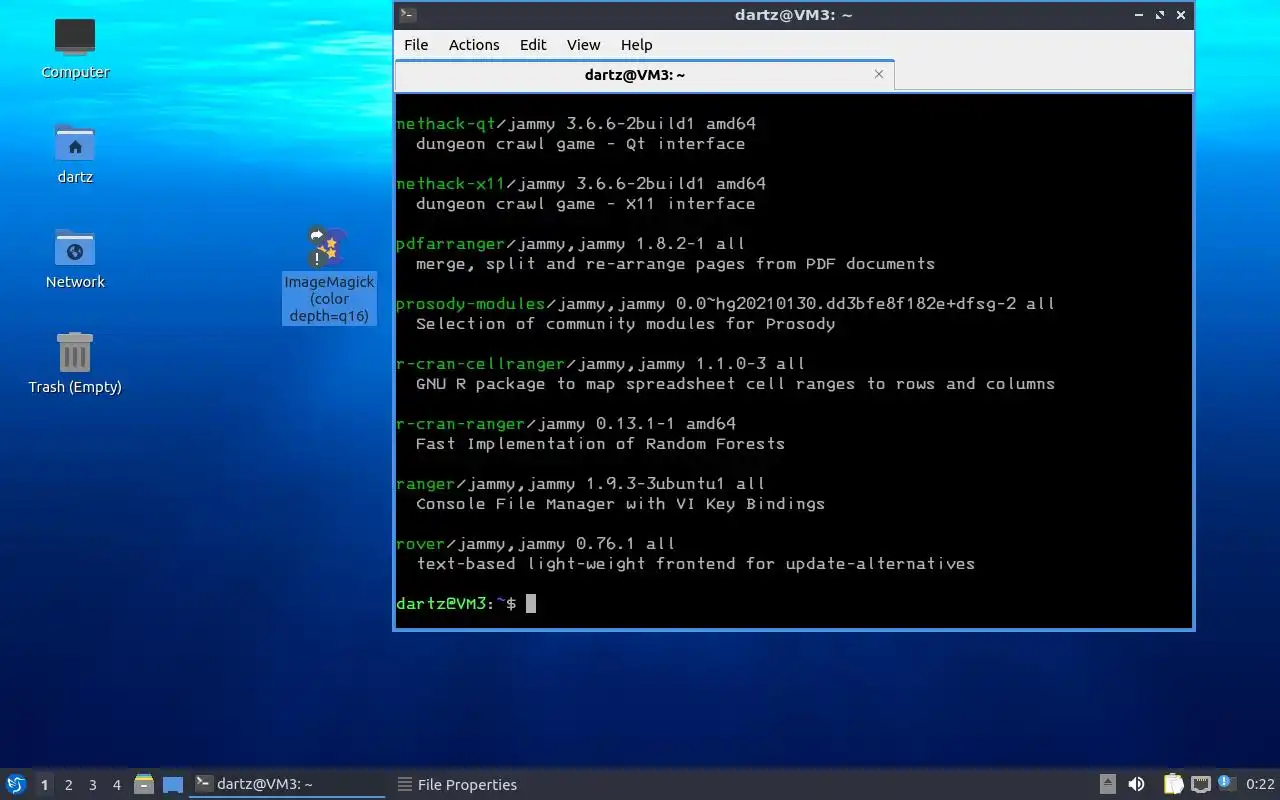Open the Help menu
The height and width of the screenshot is (800, 1280).
[636, 45]
